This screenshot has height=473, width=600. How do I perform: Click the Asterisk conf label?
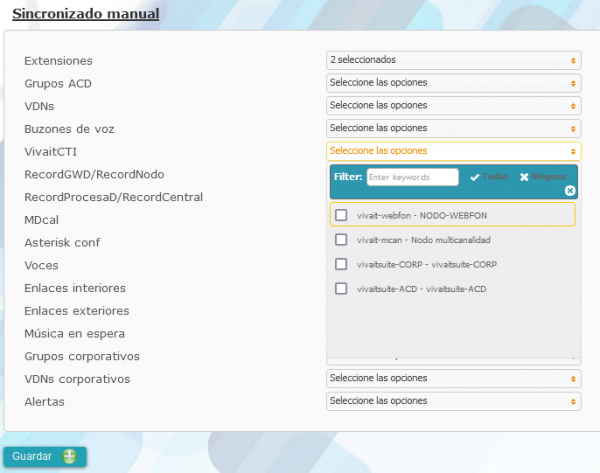(62, 243)
